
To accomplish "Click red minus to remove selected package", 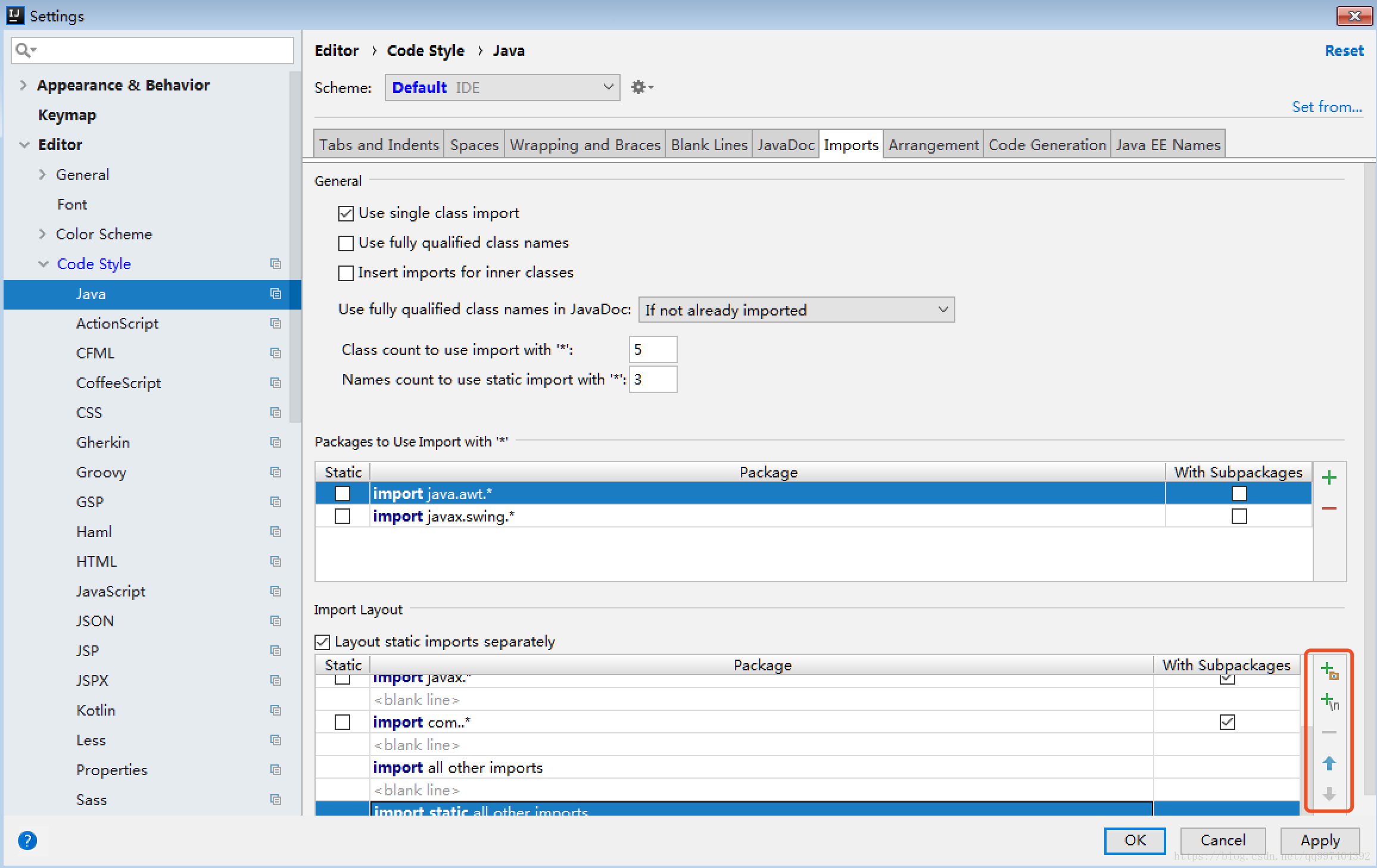I will tap(1329, 508).
